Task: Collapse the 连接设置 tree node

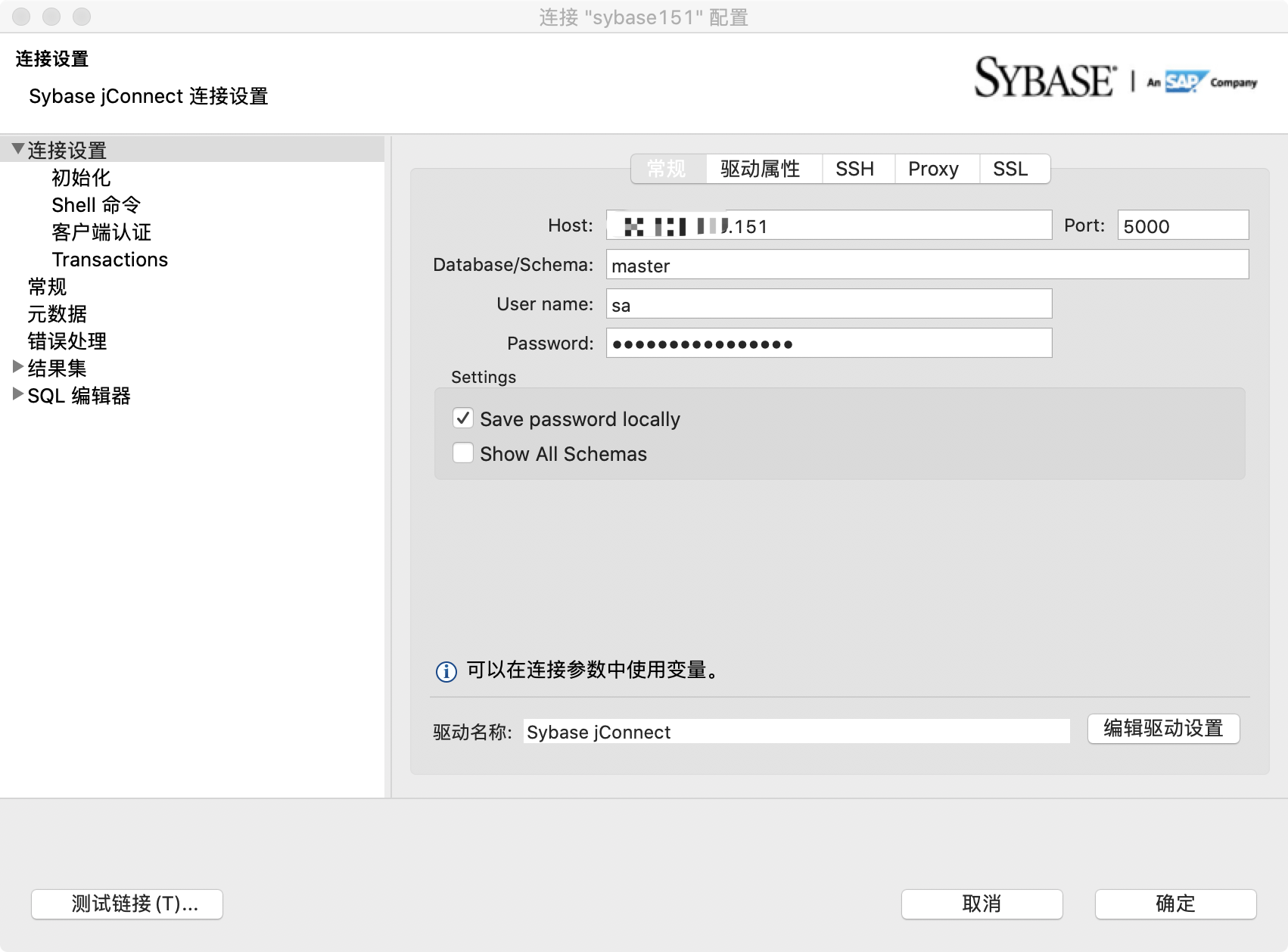Action: (17, 149)
